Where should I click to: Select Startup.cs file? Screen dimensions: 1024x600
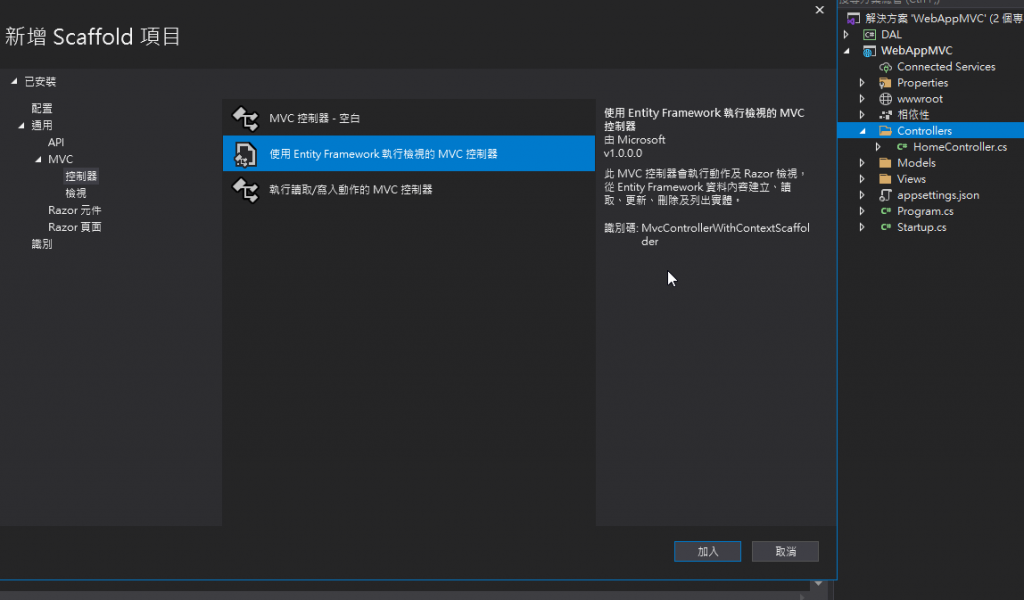921,227
